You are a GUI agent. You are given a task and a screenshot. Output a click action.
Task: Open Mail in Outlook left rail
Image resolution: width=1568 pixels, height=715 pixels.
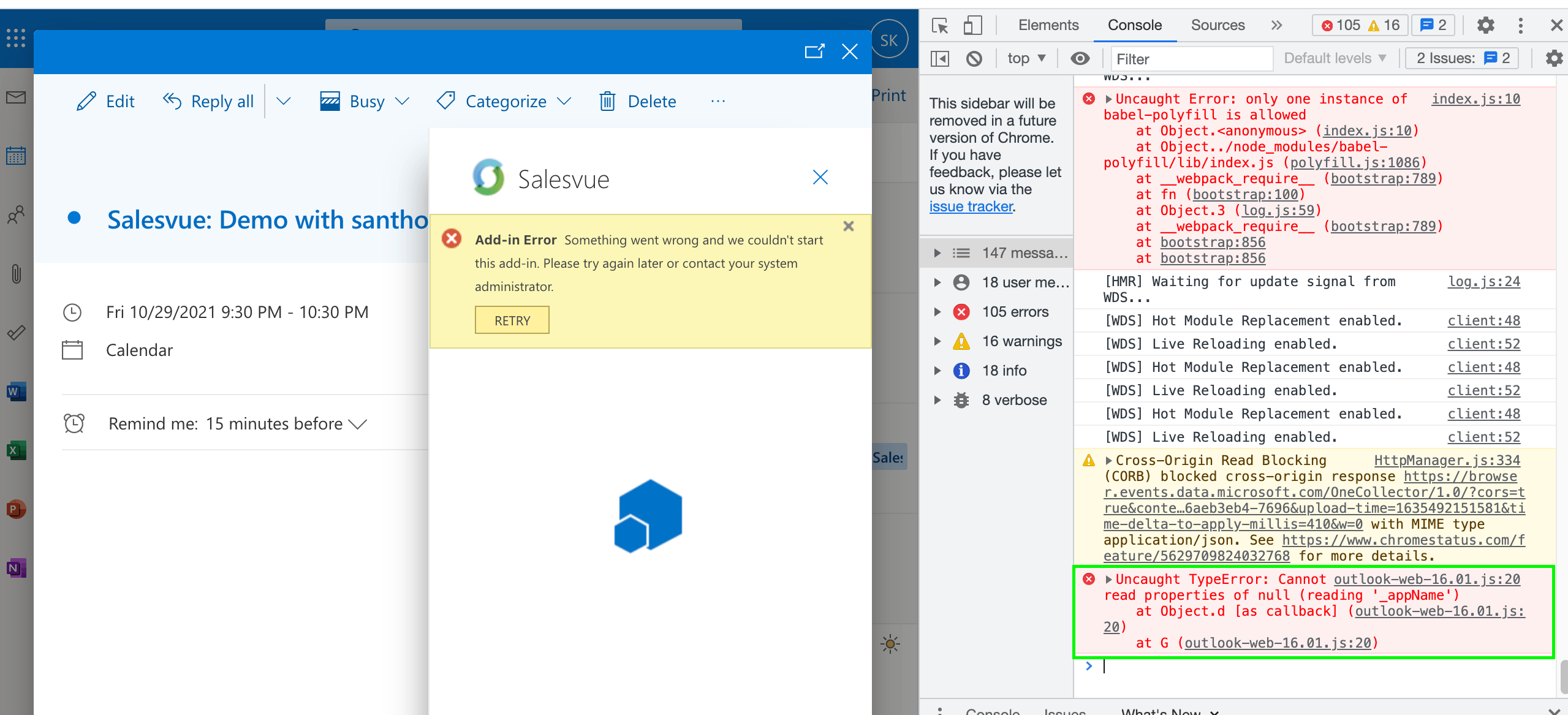point(16,97)
